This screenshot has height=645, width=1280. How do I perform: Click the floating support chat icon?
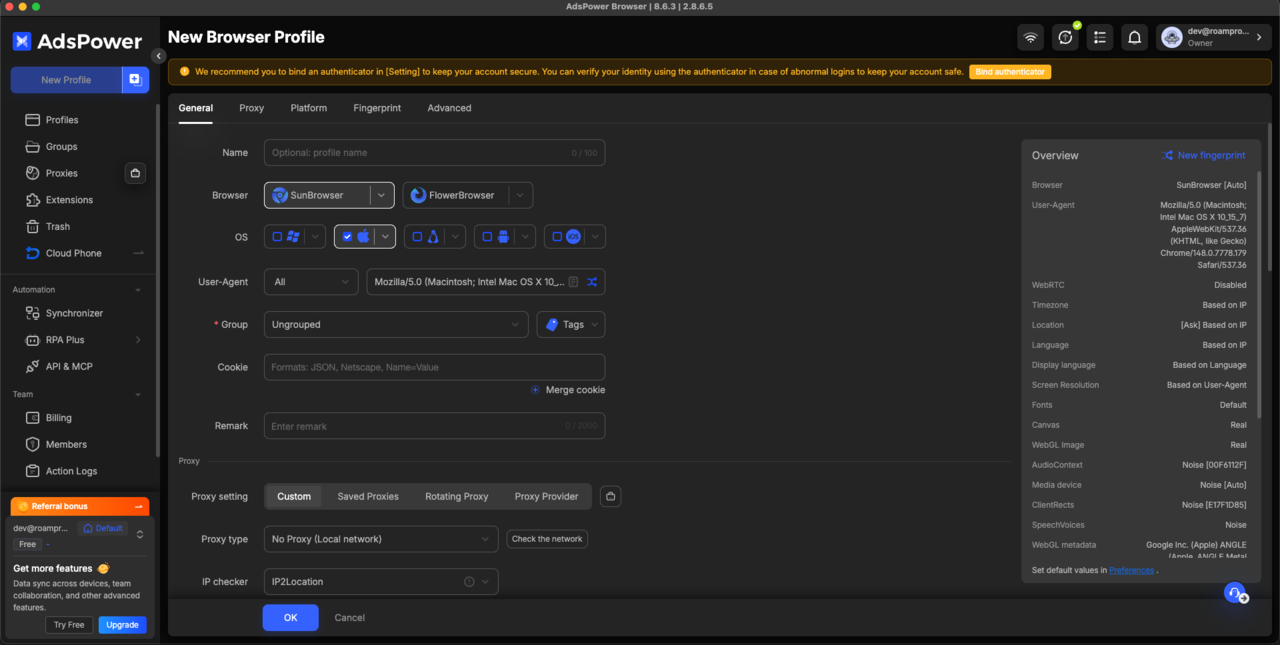point(1236,593)
